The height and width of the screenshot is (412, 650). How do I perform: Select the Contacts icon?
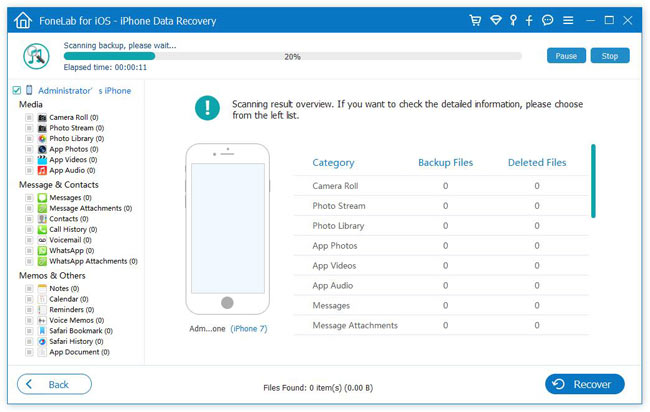[42, 219]
